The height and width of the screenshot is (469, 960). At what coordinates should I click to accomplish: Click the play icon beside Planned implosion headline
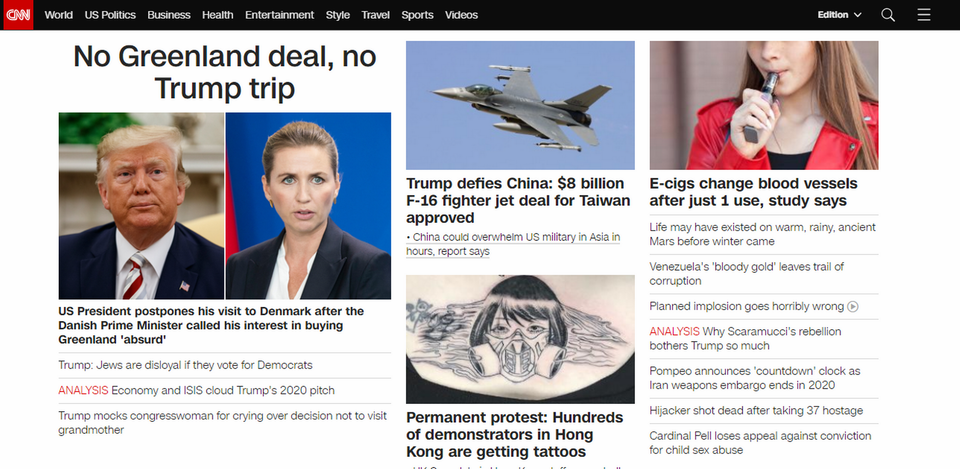click(853, 307)
